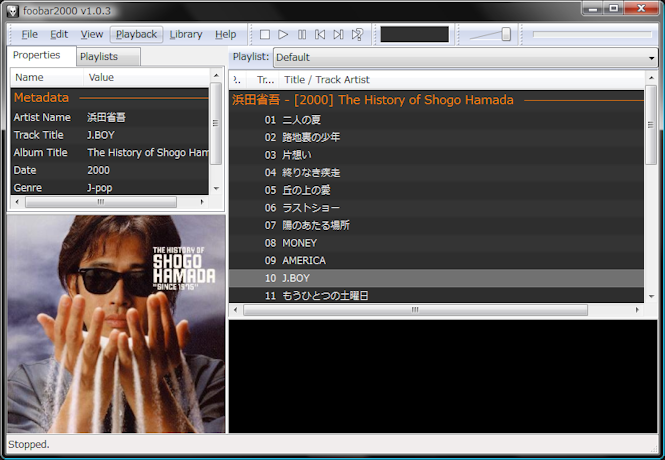Click the foobar2000 application icon in the title bar
Viewport: 665px width, 460px height.
tap(12, 11)
